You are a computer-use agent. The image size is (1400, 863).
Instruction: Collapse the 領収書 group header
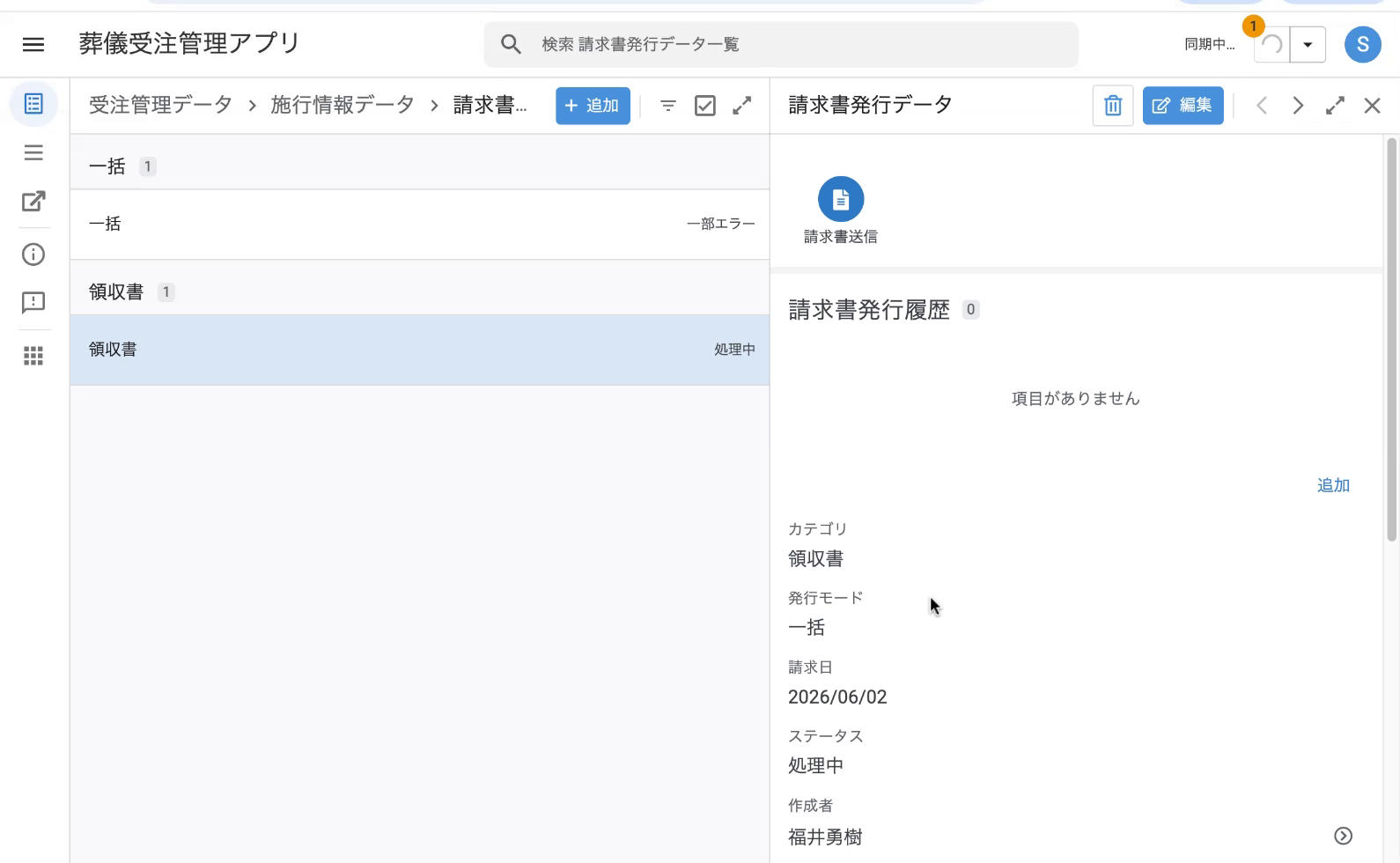pos(419,292)
